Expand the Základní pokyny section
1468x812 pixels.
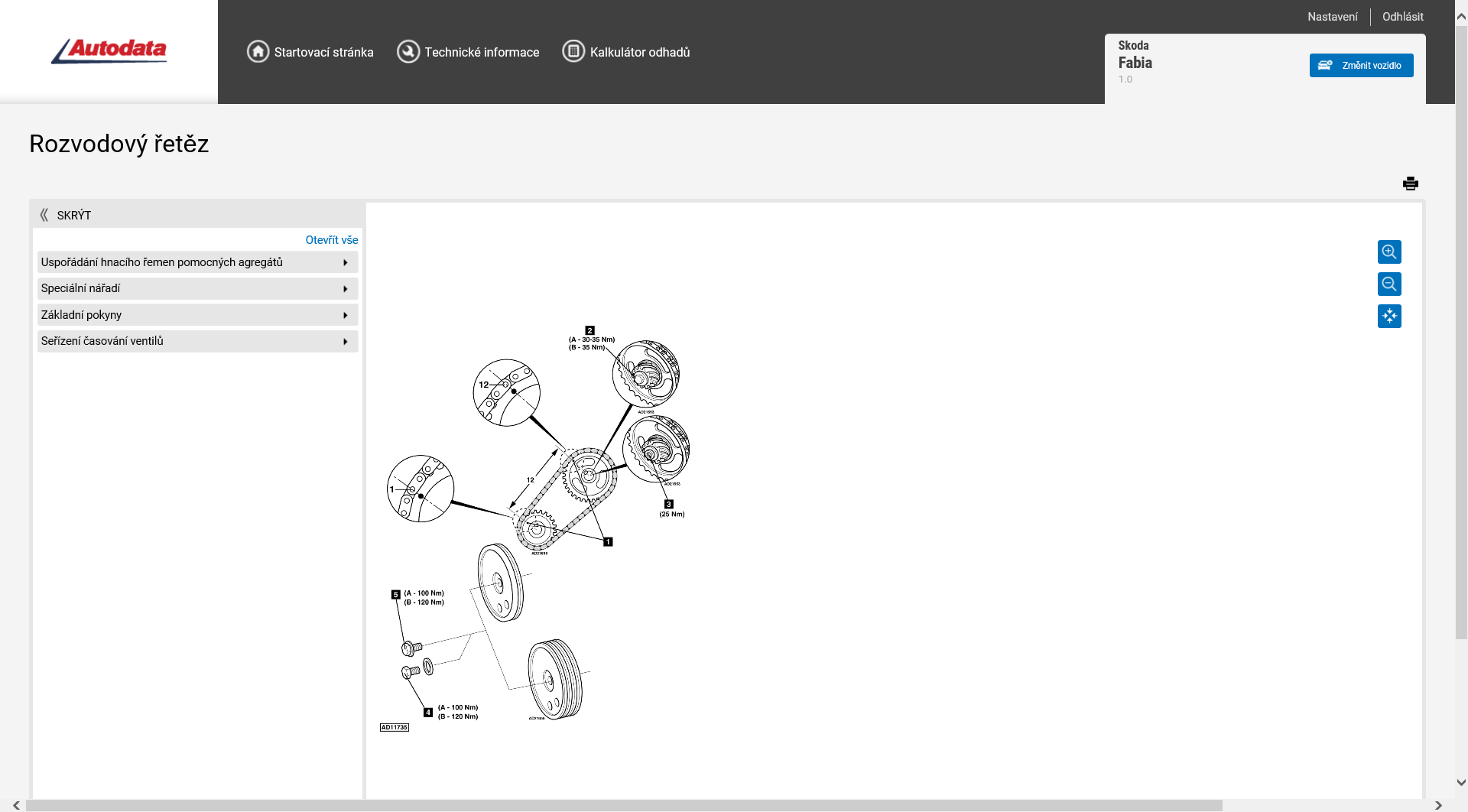197,315
